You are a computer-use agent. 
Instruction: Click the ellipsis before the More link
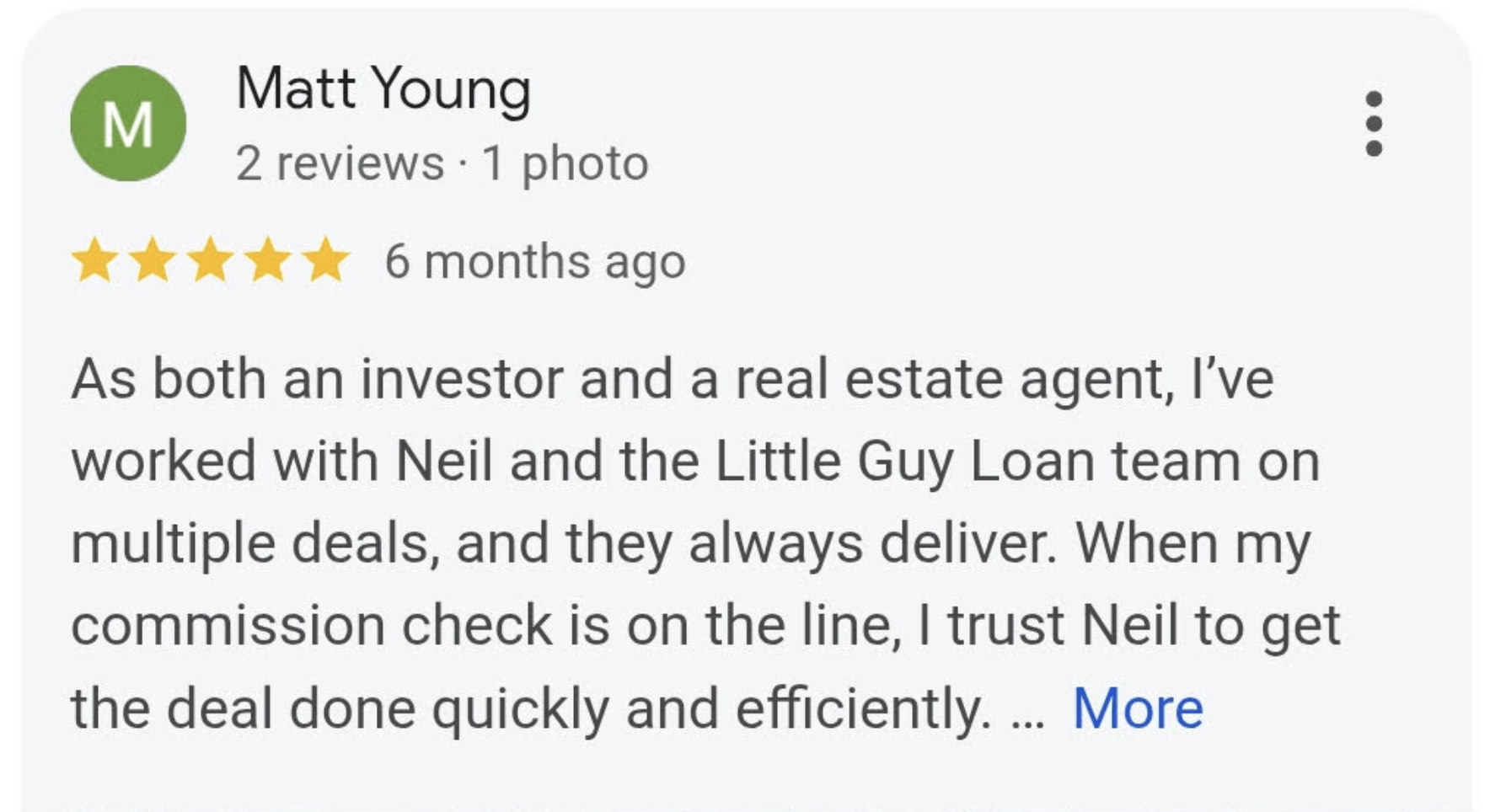[x=1026, y=712]
